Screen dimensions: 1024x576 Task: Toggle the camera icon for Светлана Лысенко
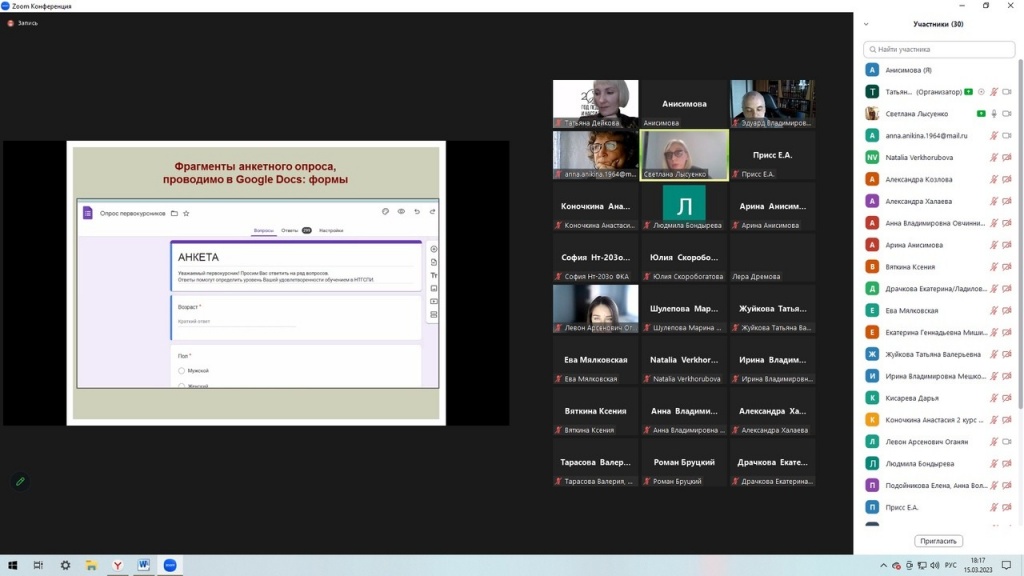1007,114
